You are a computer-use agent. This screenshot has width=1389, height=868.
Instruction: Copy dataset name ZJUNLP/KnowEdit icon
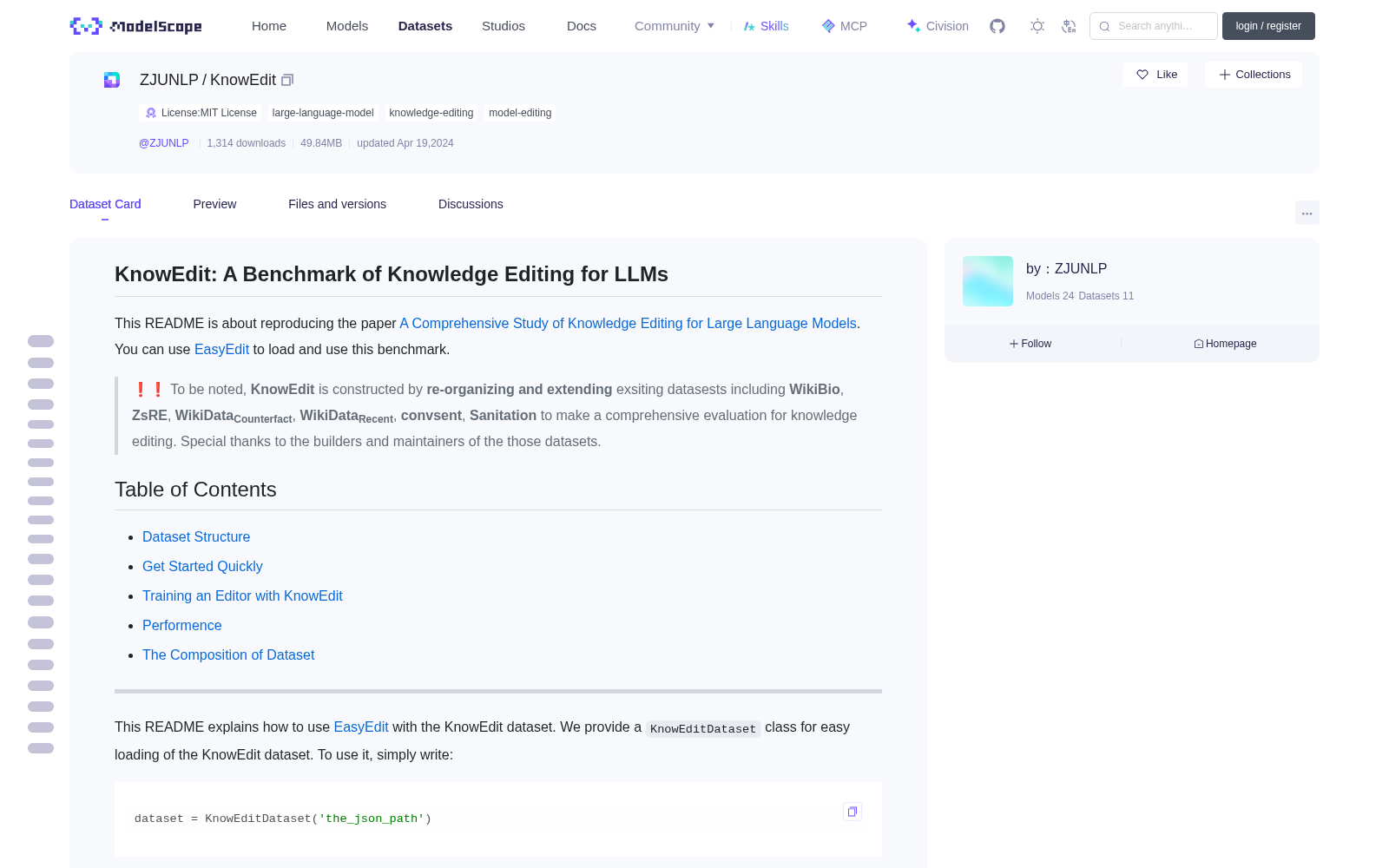[x=287, y=80]
